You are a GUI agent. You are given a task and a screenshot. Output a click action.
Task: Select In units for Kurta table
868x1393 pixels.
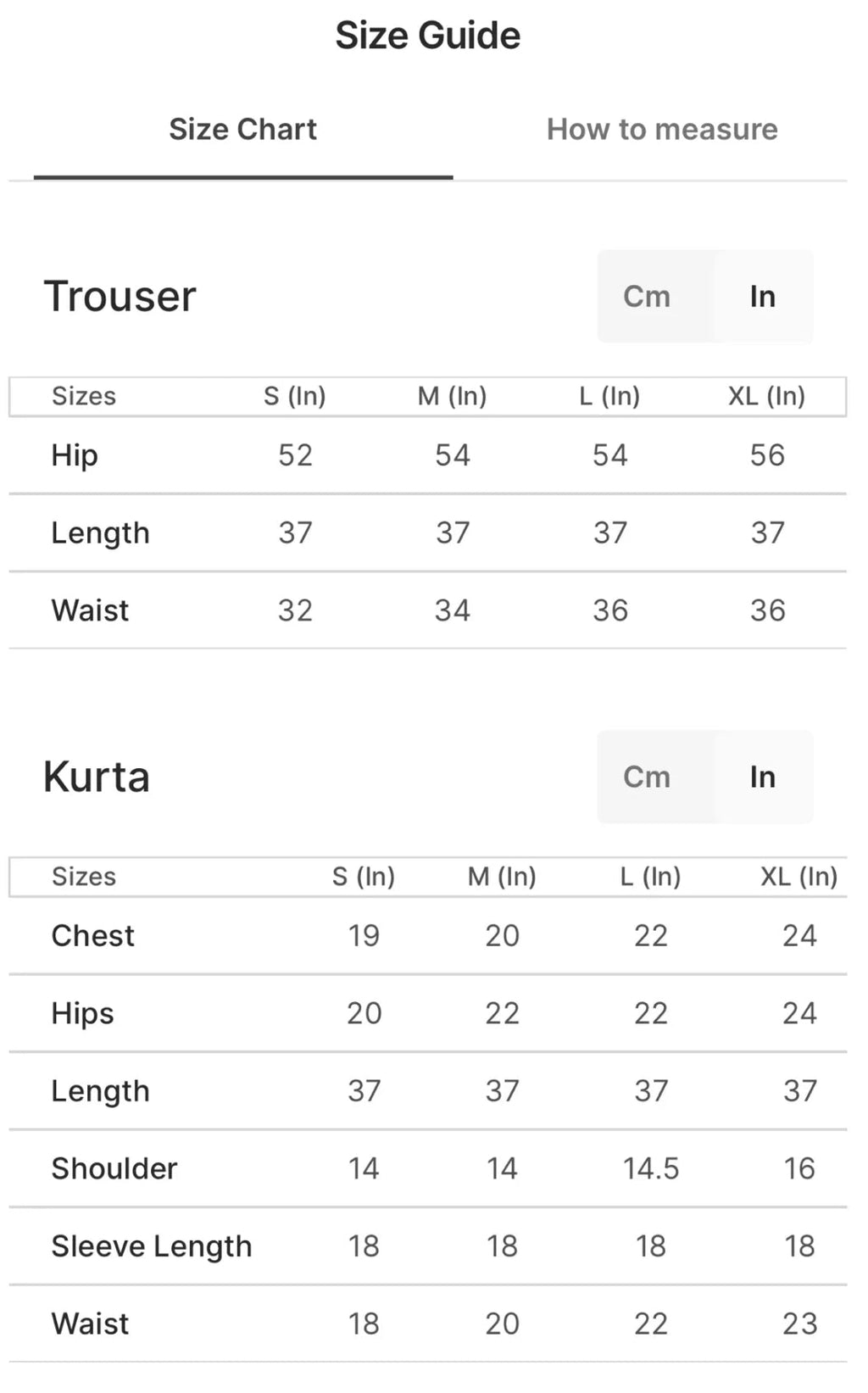coord(762,777)
